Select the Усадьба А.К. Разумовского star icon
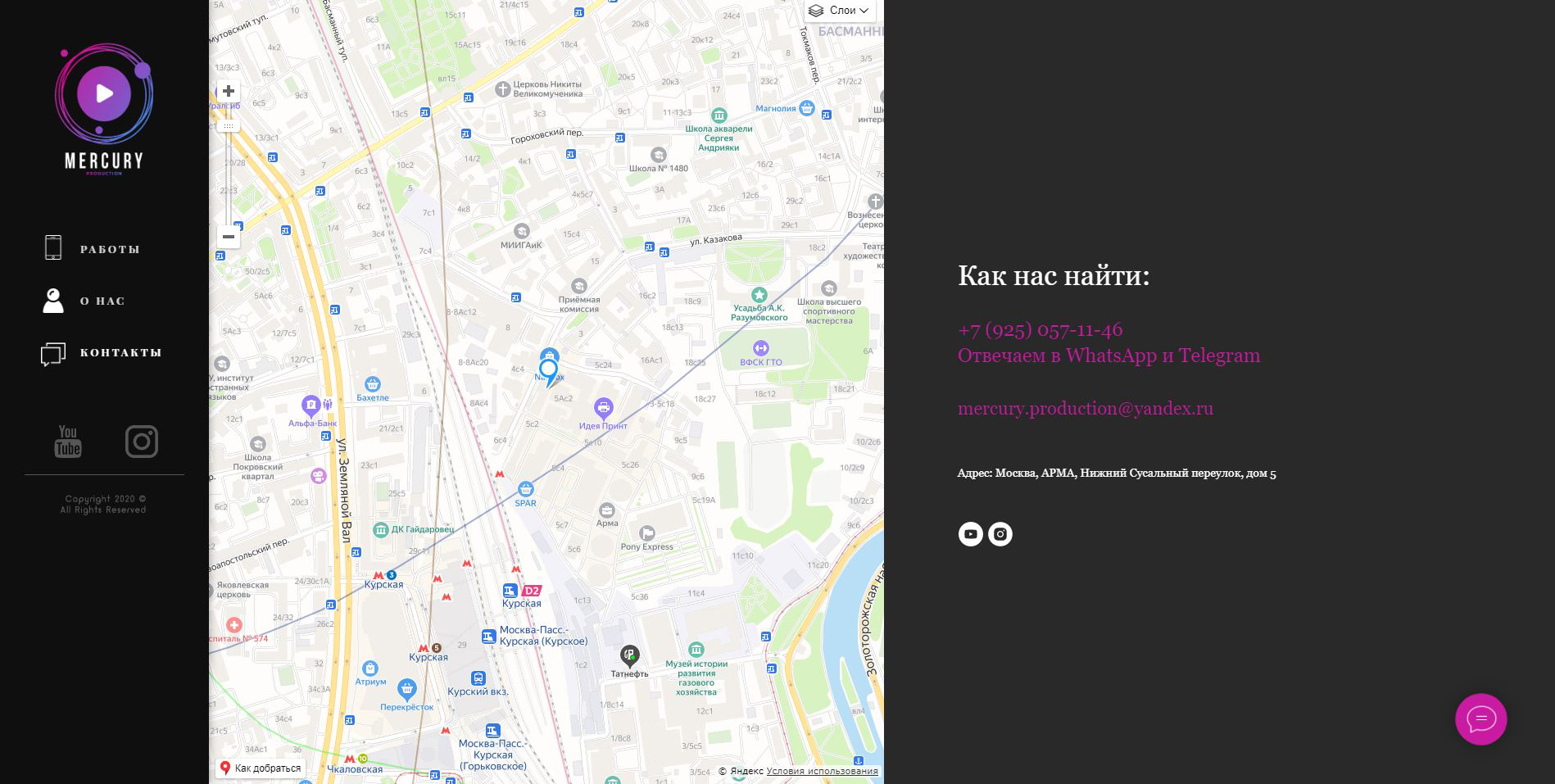 (x=759, y=295)
